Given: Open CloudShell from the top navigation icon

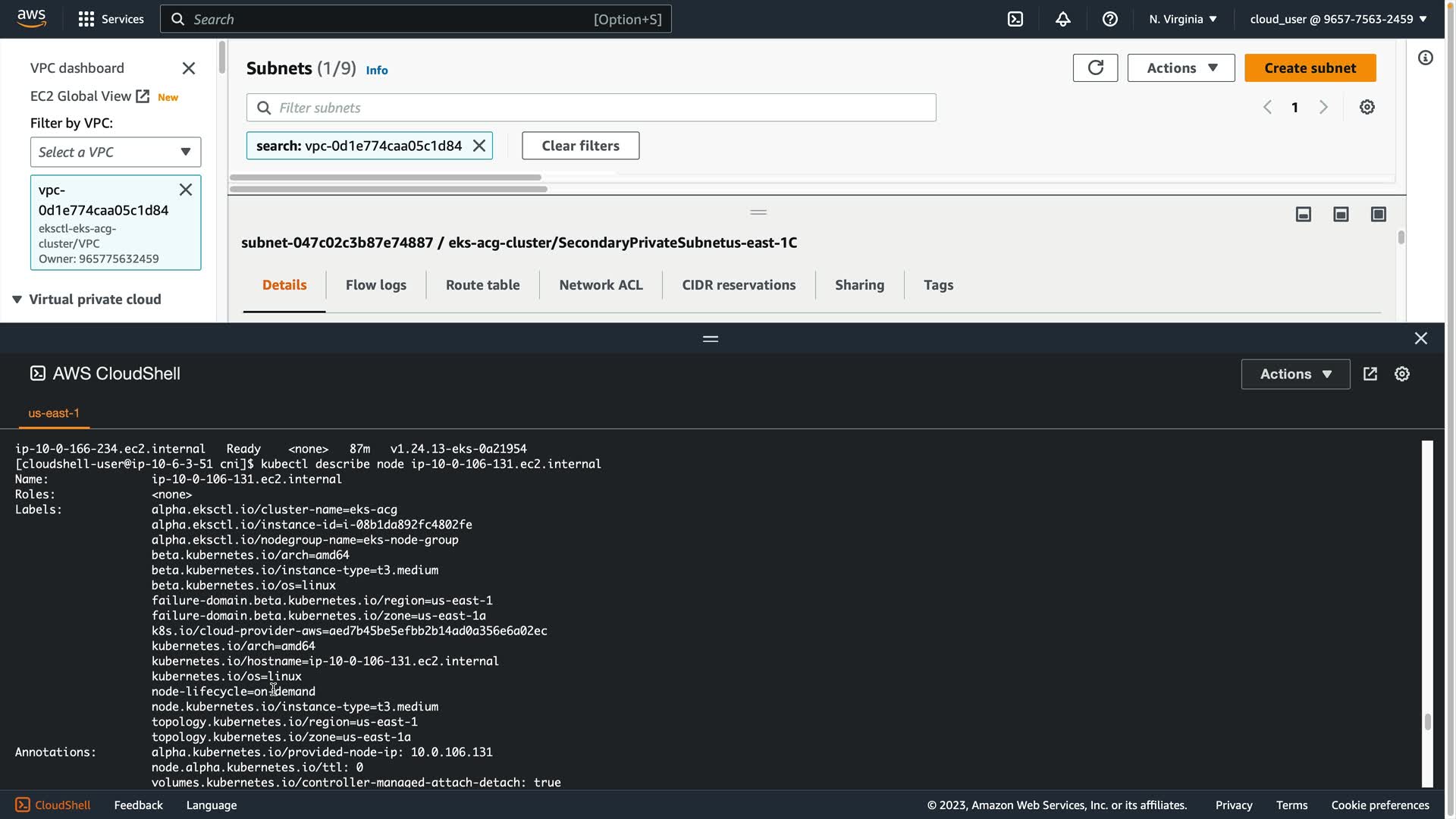Looking at the screenshot, I should (1015, 19).
